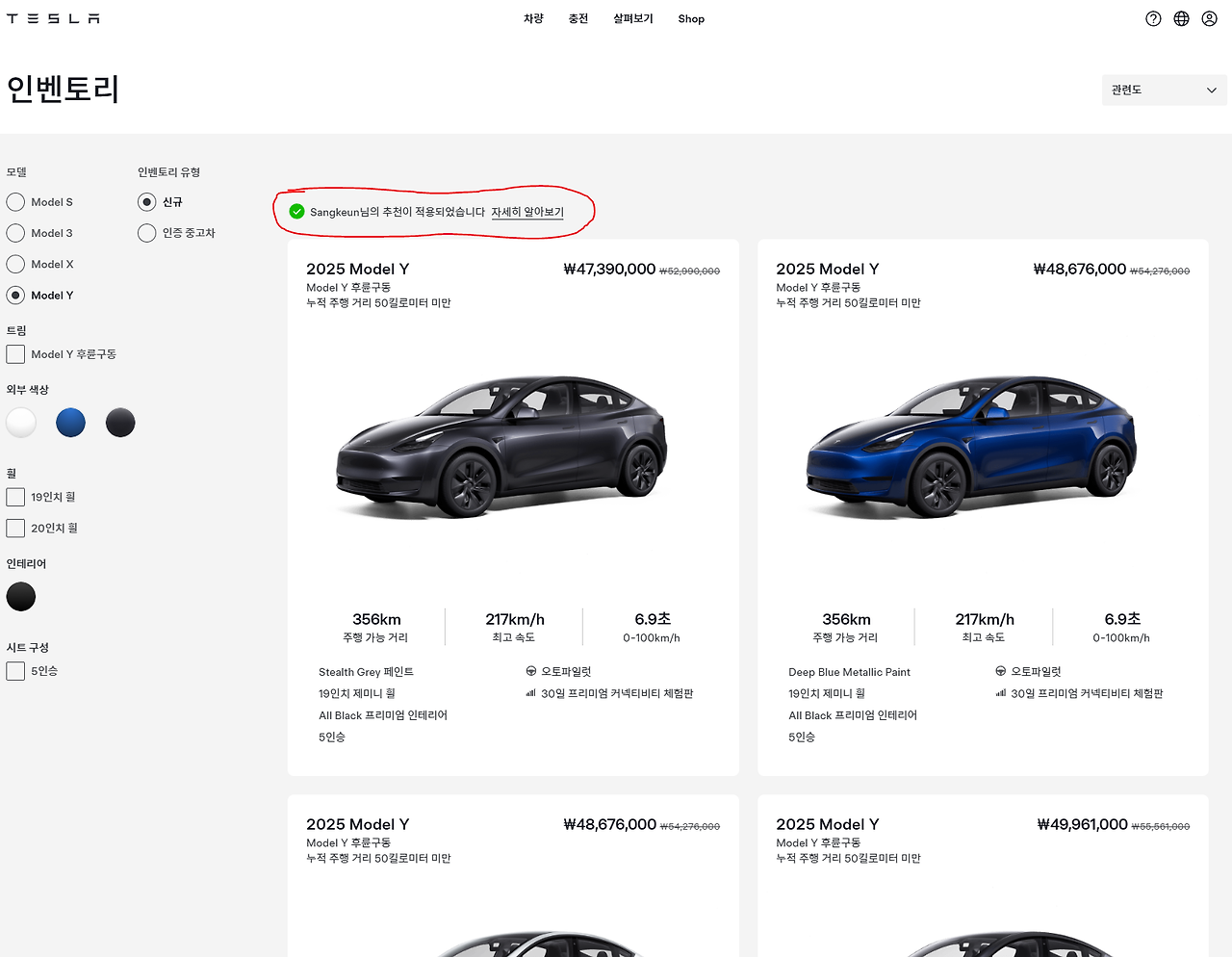Check the Model Y 후륜구동 trim box
The height and width of the screenshot is (957, 1232).
click(15, 354)
